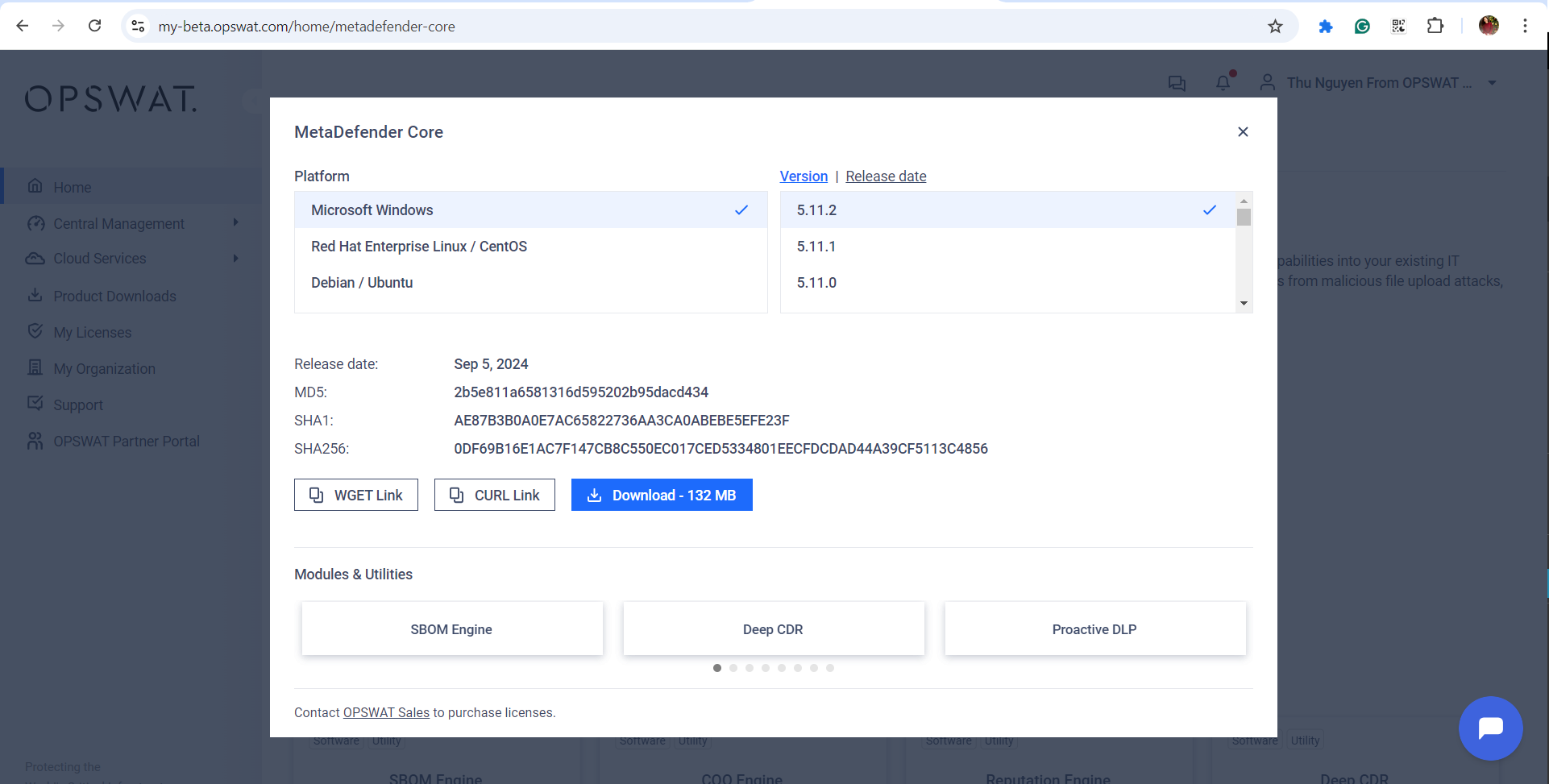Select Microsoft Windows platform
The width and height of the screenshot is (1549, 784).
tap(531, 209)
